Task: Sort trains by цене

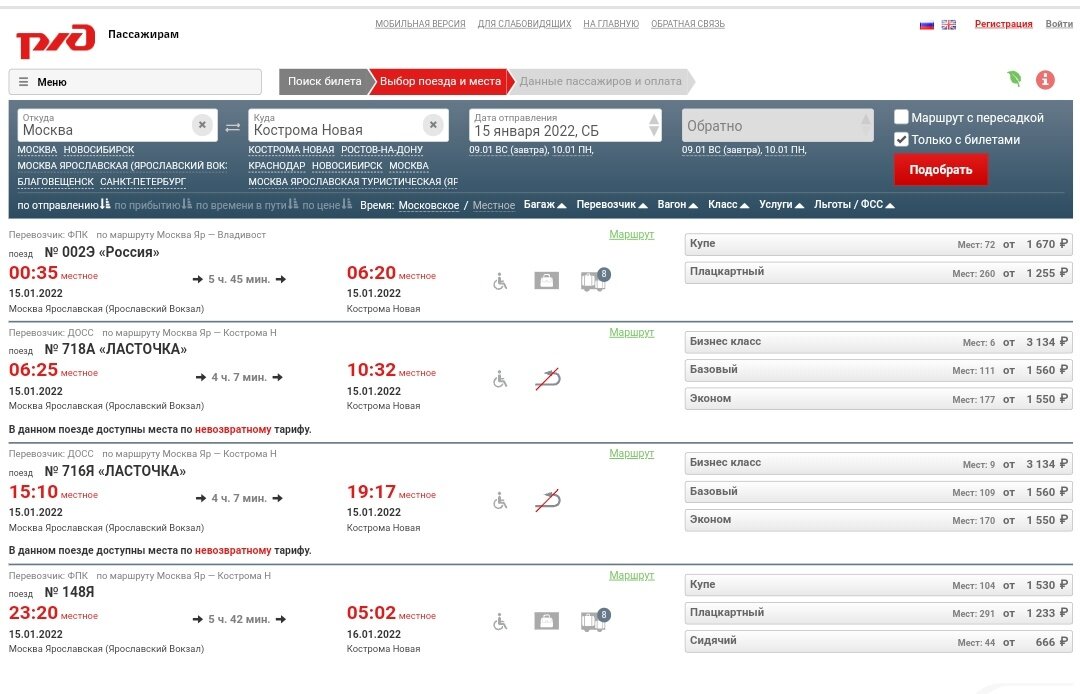Action: pos(326,205)
